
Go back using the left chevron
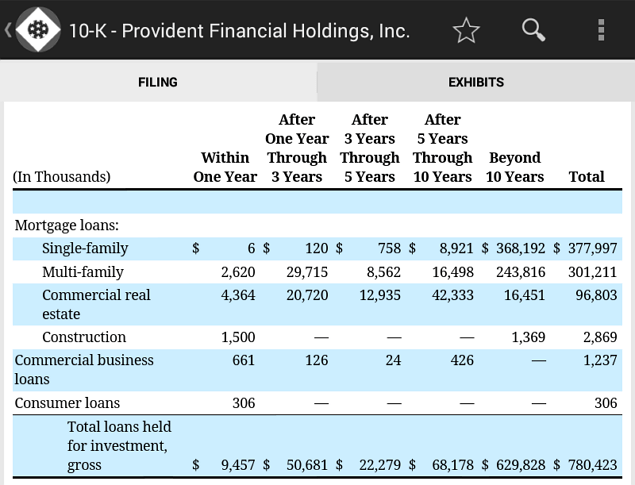click(x=8, y=30)
